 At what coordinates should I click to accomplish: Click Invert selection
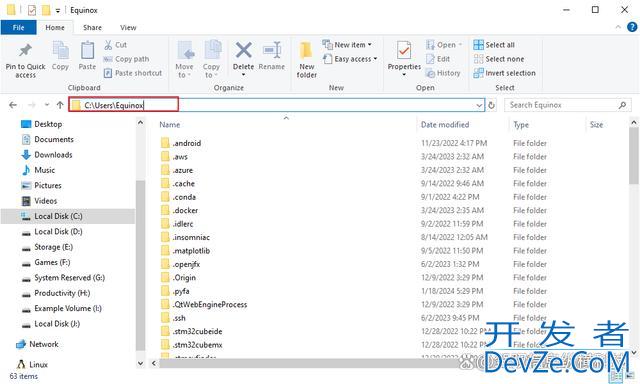(x=504, y=73)
